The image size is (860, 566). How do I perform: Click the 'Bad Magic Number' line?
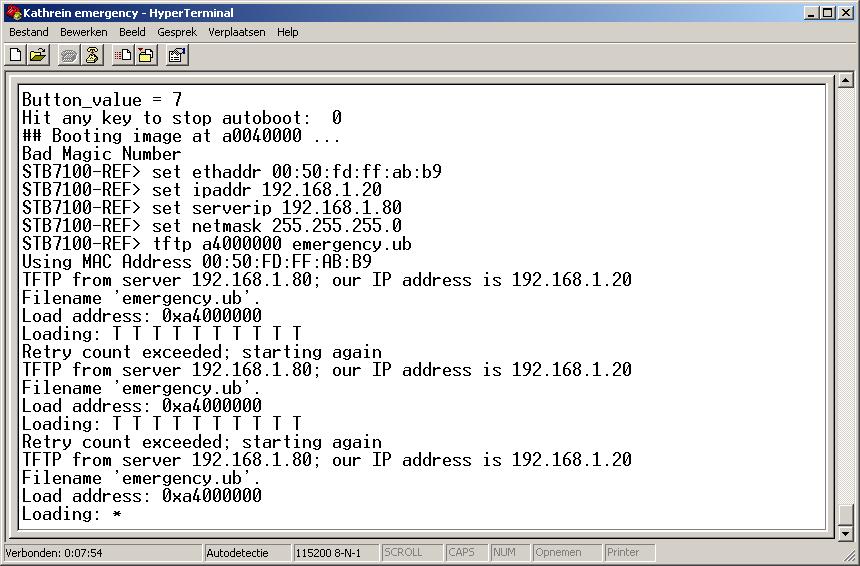(101, 154)
